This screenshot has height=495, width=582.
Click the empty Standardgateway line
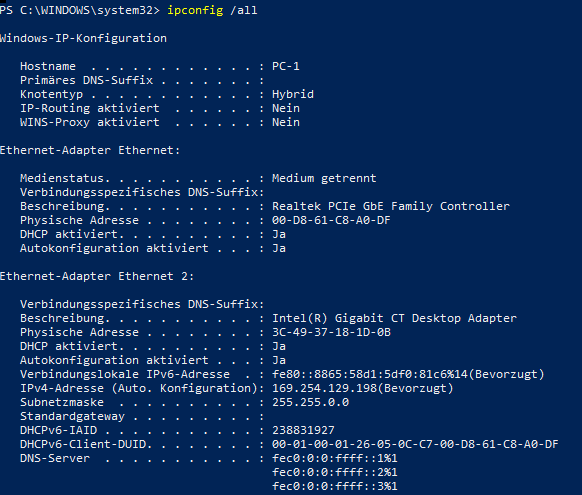point(142,416)
